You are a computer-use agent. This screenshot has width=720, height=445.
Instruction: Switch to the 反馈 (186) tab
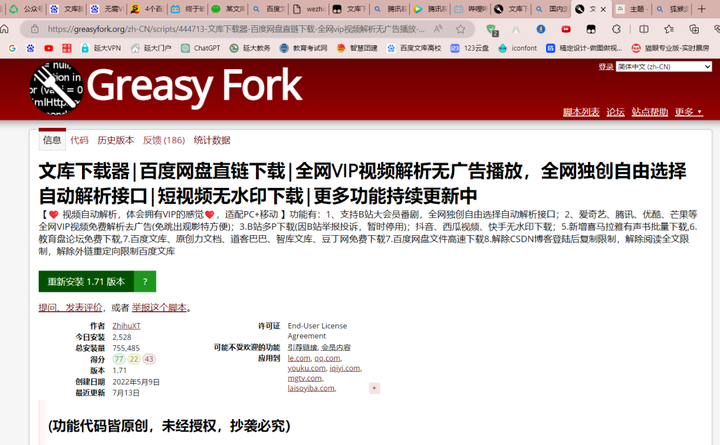[164, 140]
